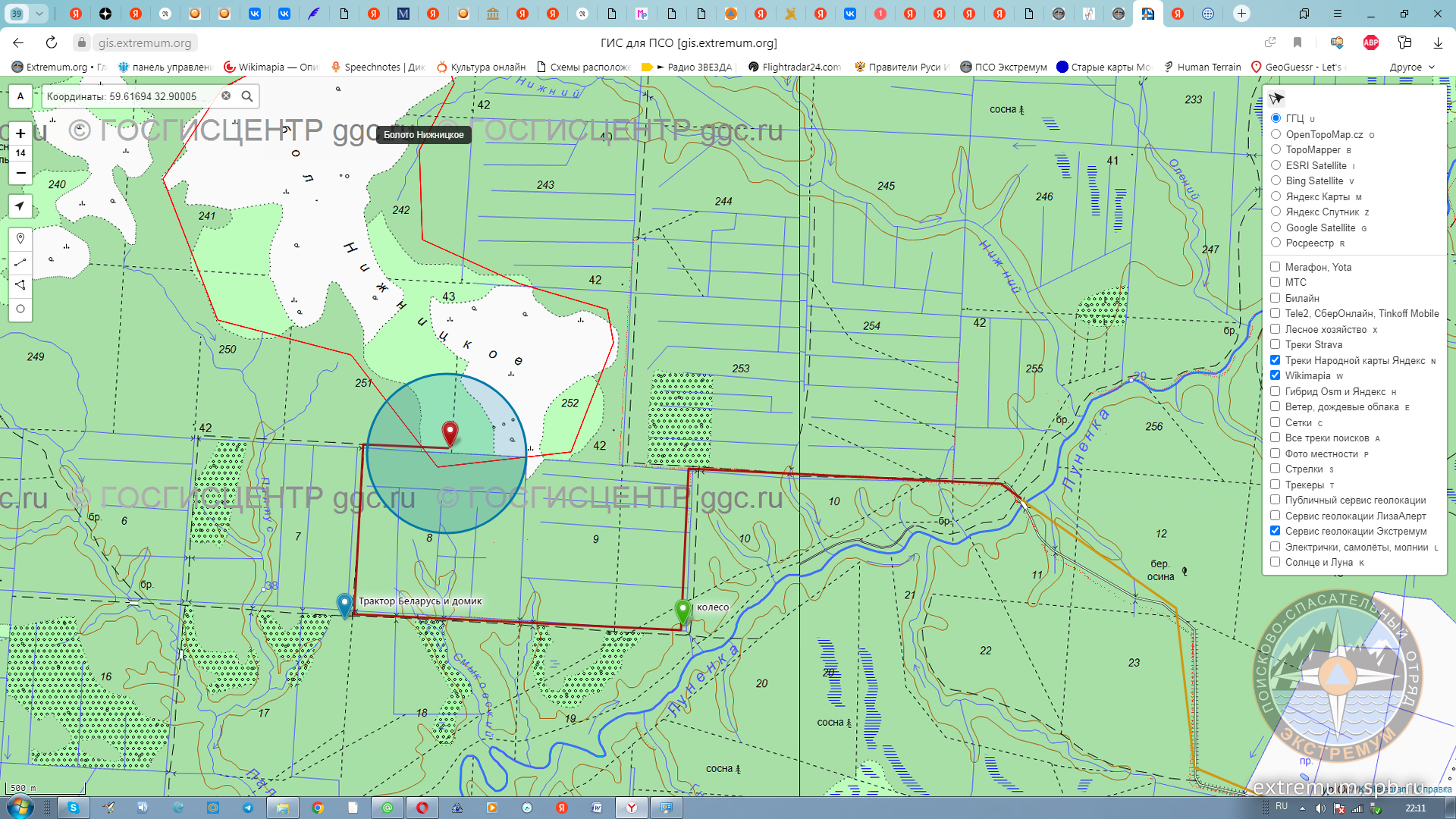Open the browser tab list dropdown
Viewport: 1456px width, 819px height.
click(39, 14)
